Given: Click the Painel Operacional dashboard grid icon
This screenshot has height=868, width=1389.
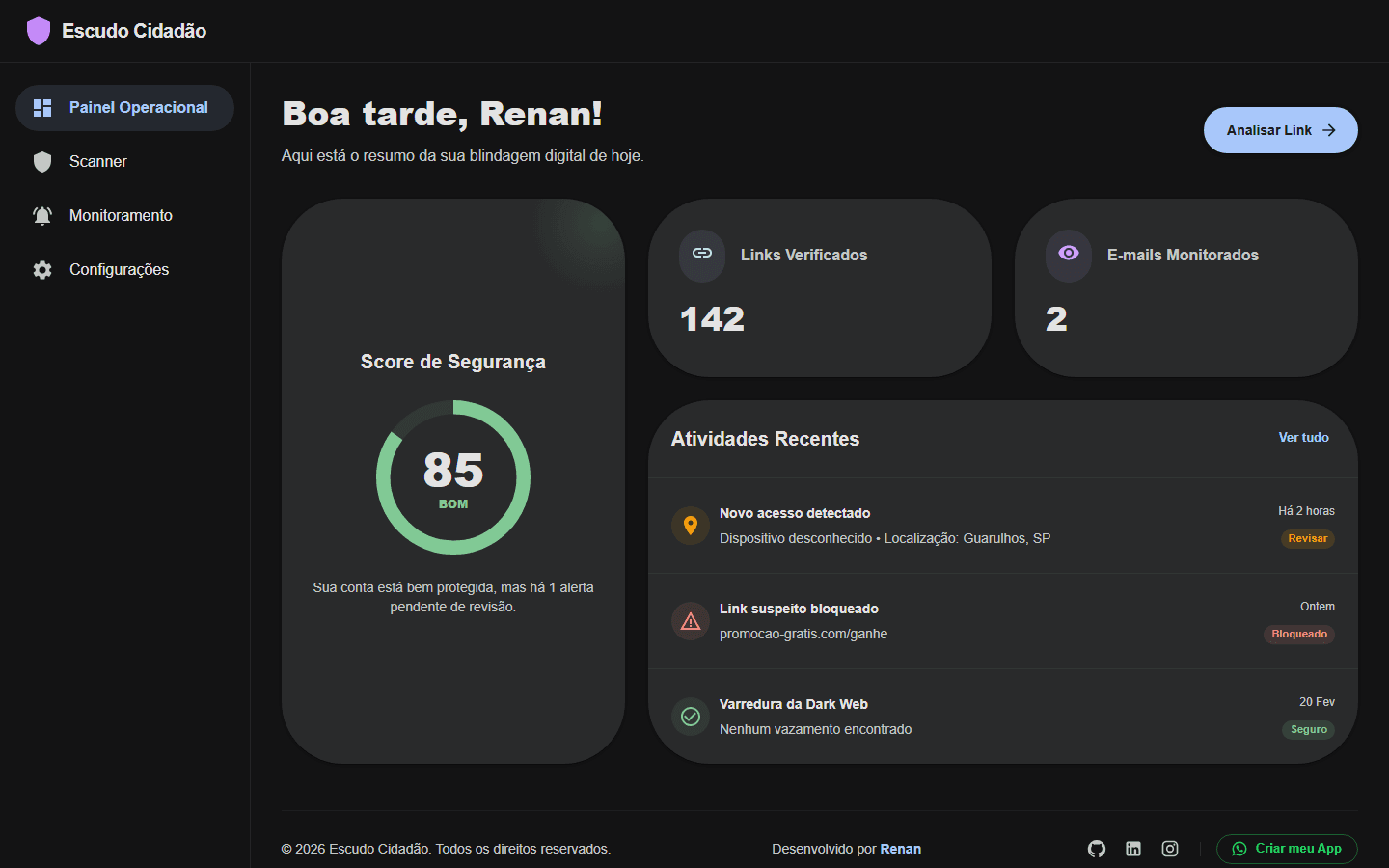Looking at the screenshot, I should [x=42, y=108].
